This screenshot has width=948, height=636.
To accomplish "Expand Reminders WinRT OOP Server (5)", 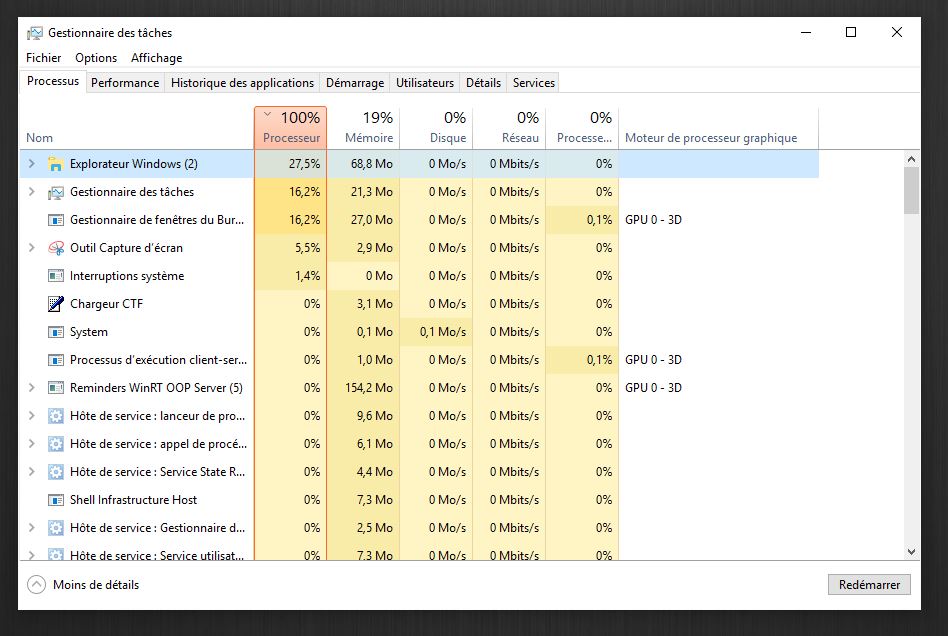I will pyautogui.click(x=31, y=388).
